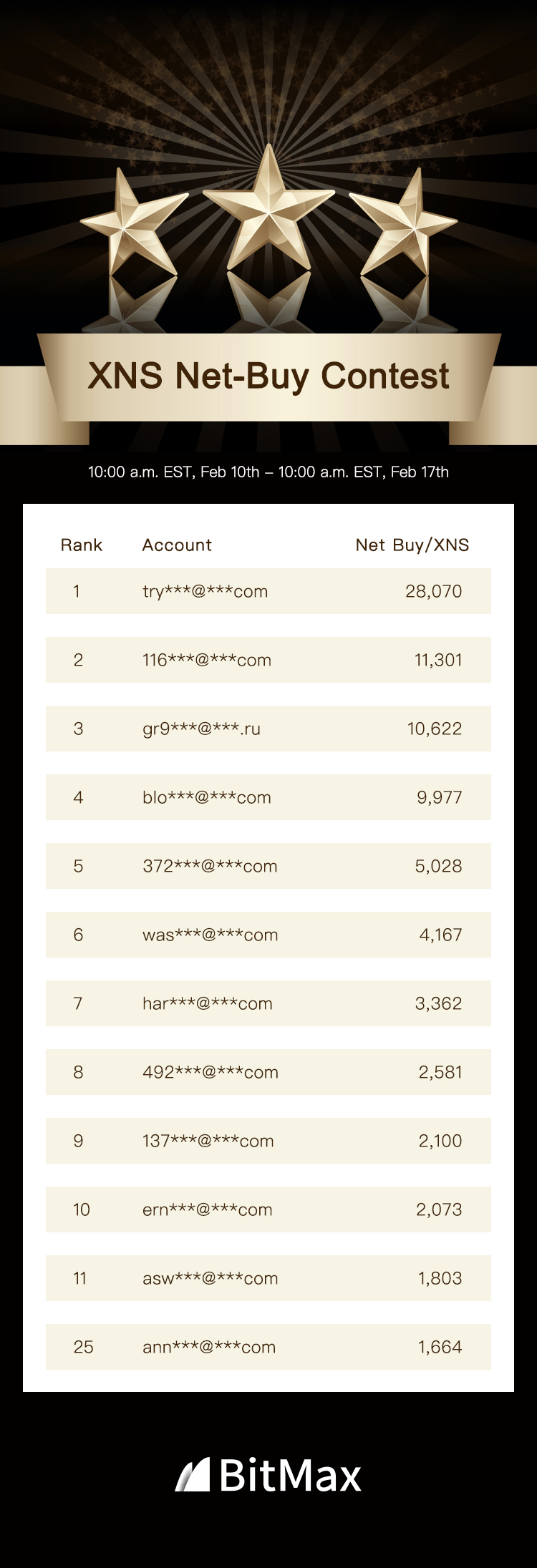537x1568 pixels.
Task: Click net buy value 9,977
Action: click(439, 798)
